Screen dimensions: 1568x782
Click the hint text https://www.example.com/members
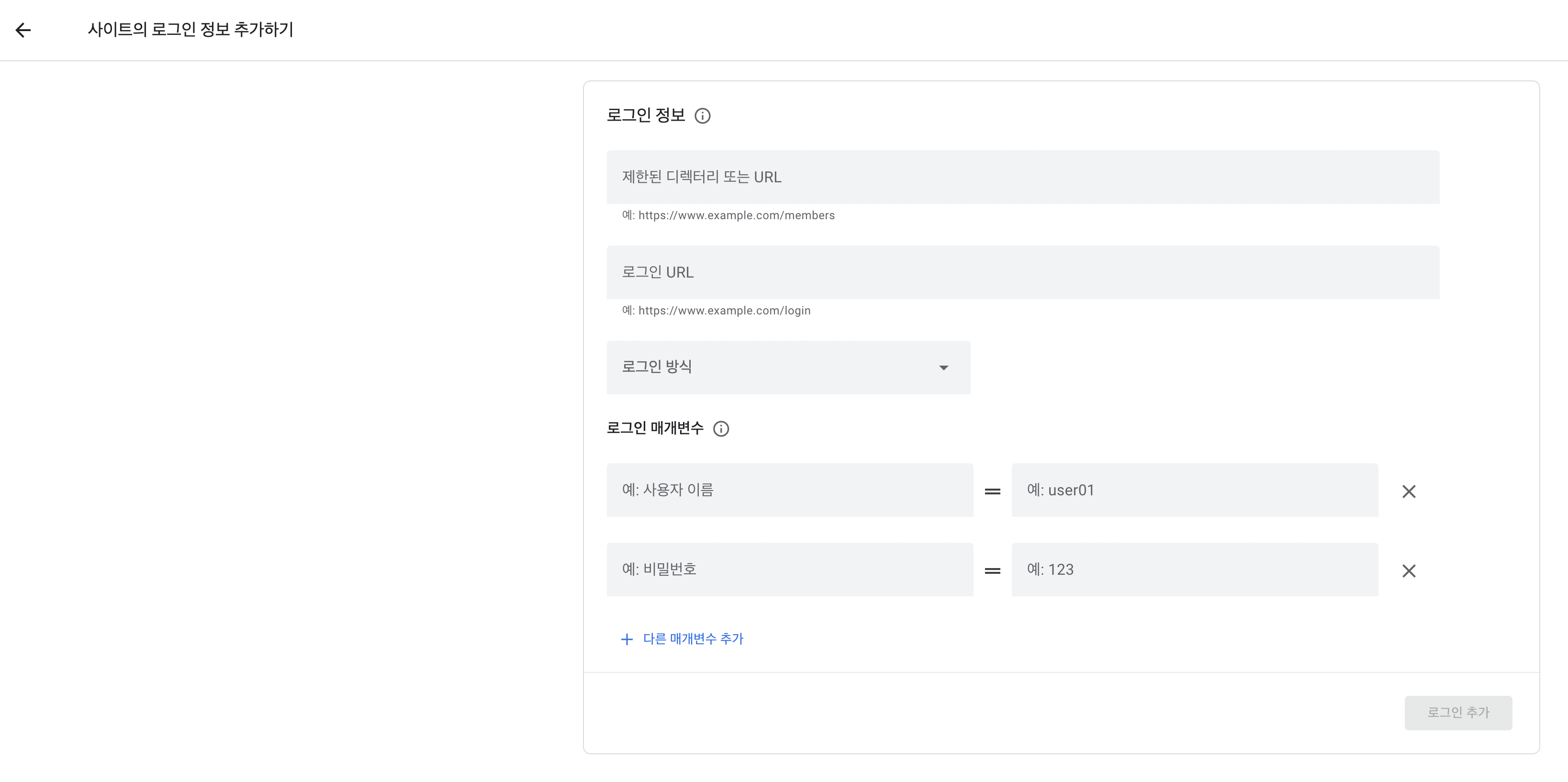737,215
